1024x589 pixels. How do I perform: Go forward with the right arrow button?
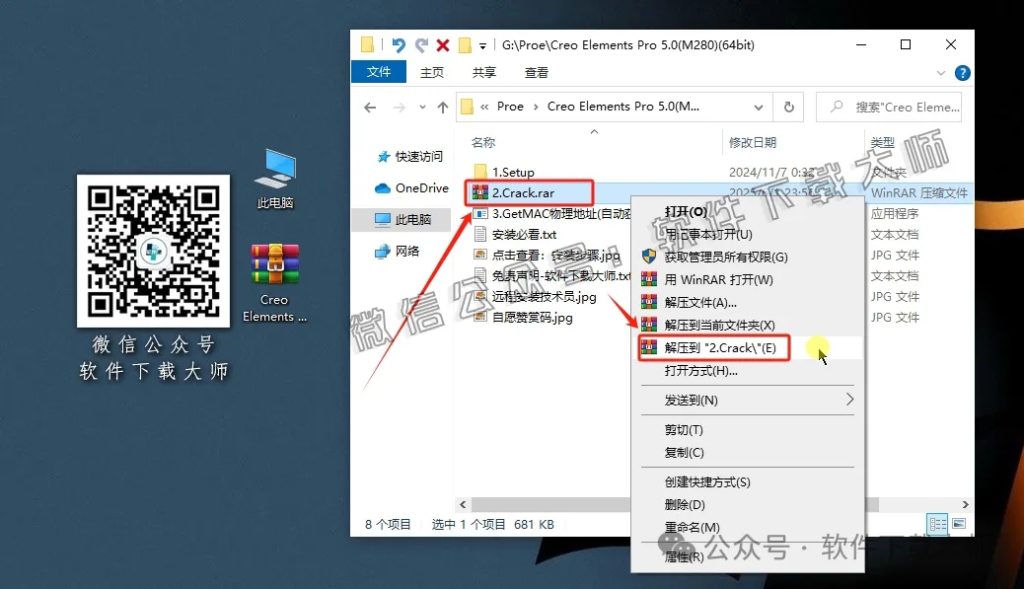coord(399,107)
